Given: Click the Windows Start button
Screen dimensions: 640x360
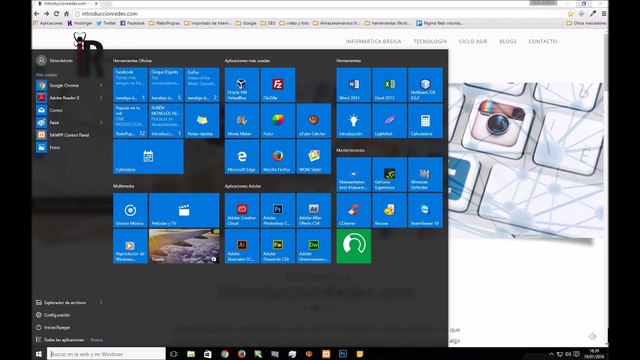Looking at the screenshot, I should click(x=39, y=354).
